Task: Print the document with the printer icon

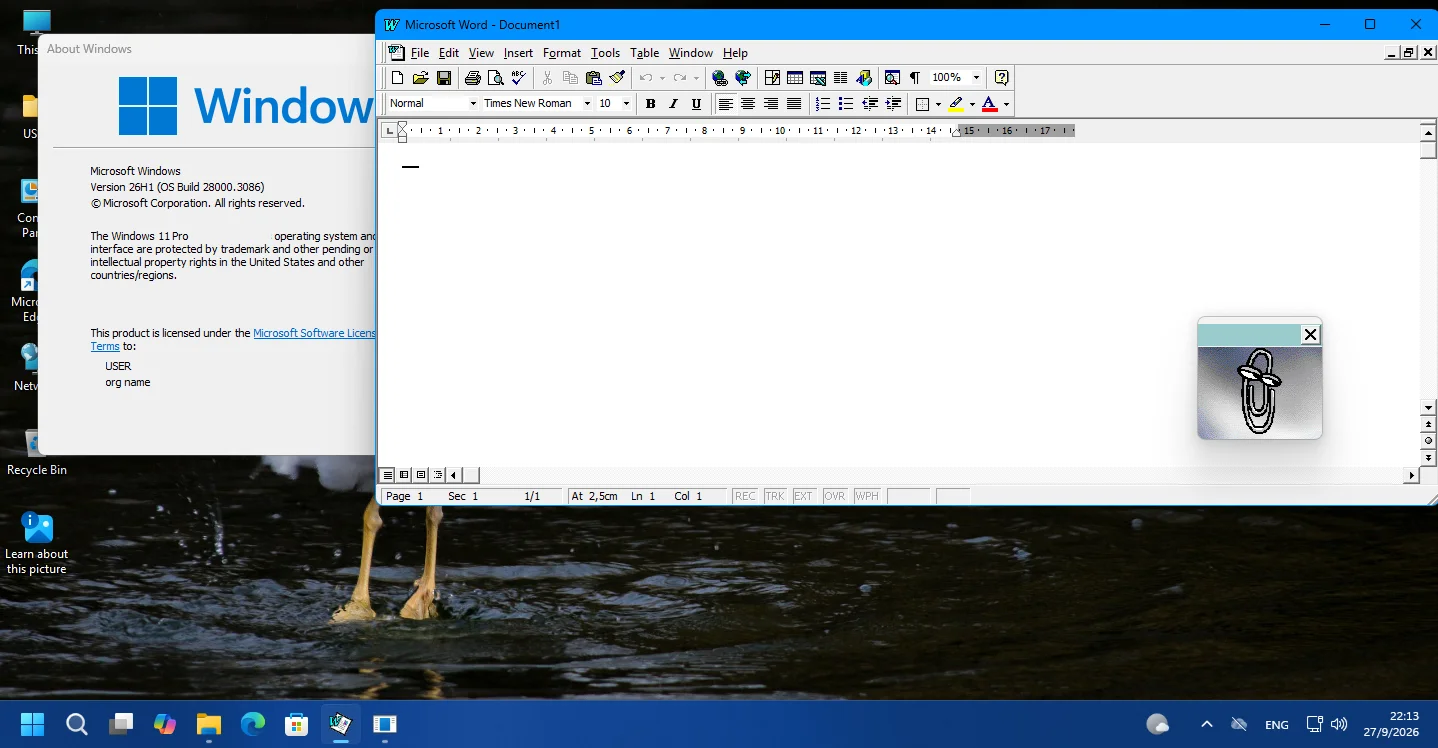Action: click(x=472, y=78)
